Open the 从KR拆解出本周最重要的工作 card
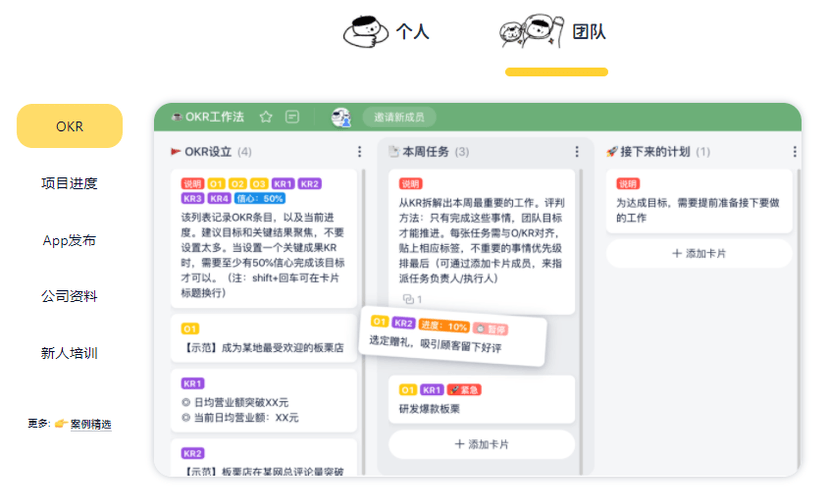Viewport: 828px width, 503px height. tap(481, 241)
